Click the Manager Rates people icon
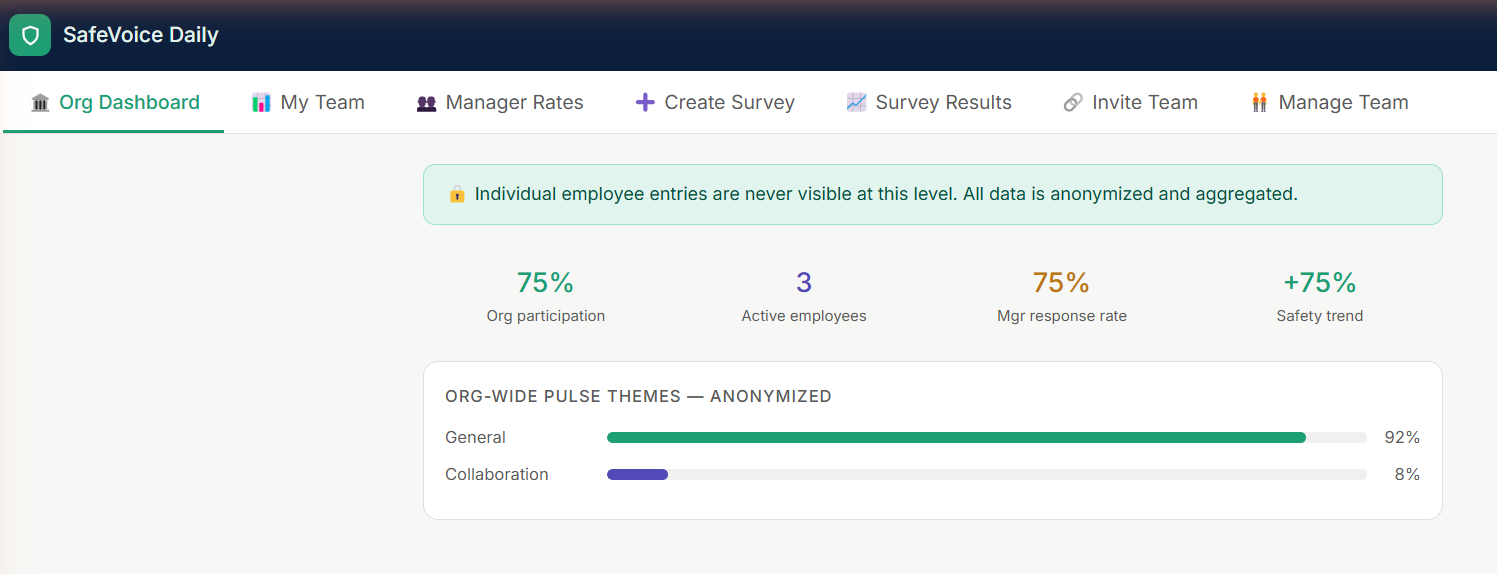The width and height of the screenshot is (1497, 574). click(x=427, y=102)
